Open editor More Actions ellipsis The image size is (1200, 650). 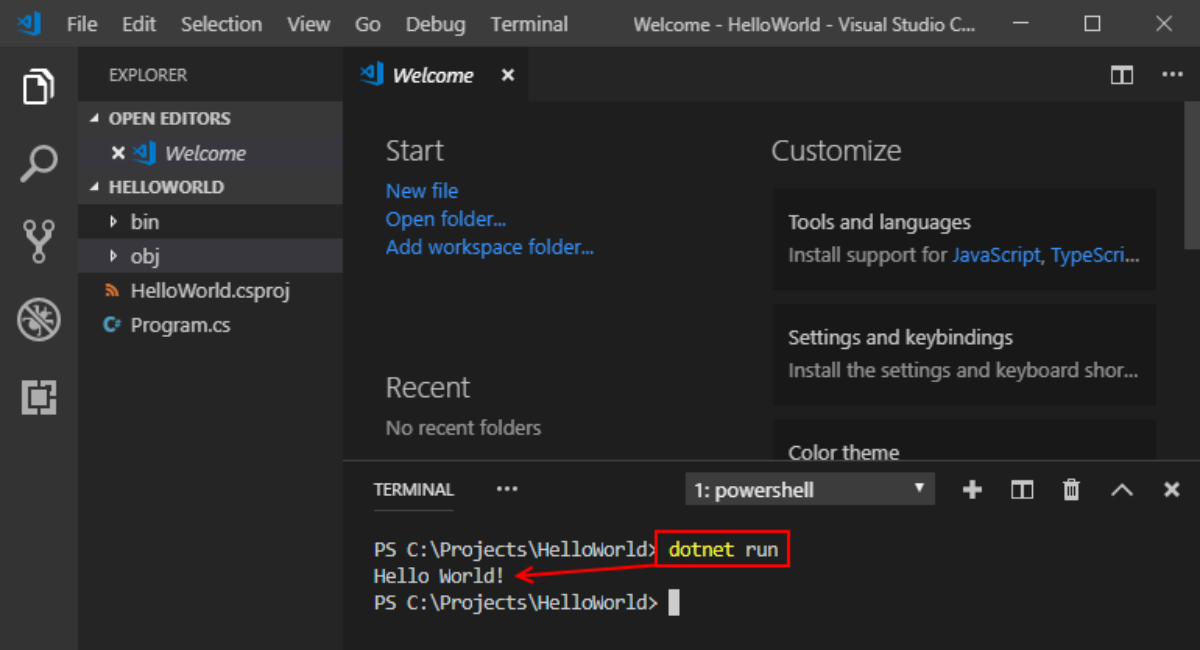pyautogui.click(x=1172, y=75)
